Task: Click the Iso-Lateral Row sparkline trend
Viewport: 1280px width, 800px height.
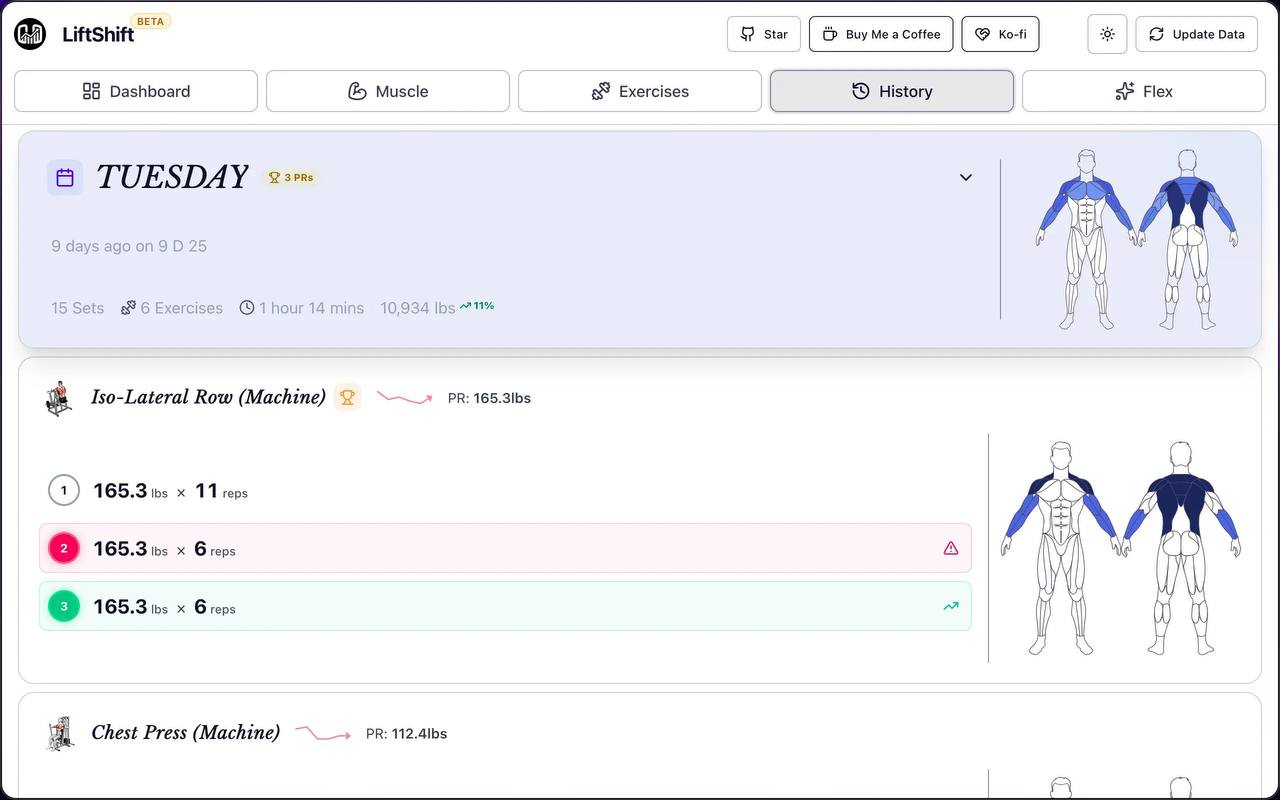Action: tap(404, 398)
